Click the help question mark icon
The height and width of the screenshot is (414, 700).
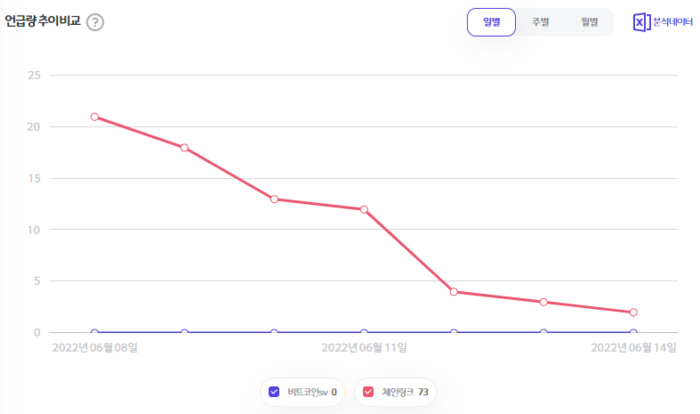95,22
